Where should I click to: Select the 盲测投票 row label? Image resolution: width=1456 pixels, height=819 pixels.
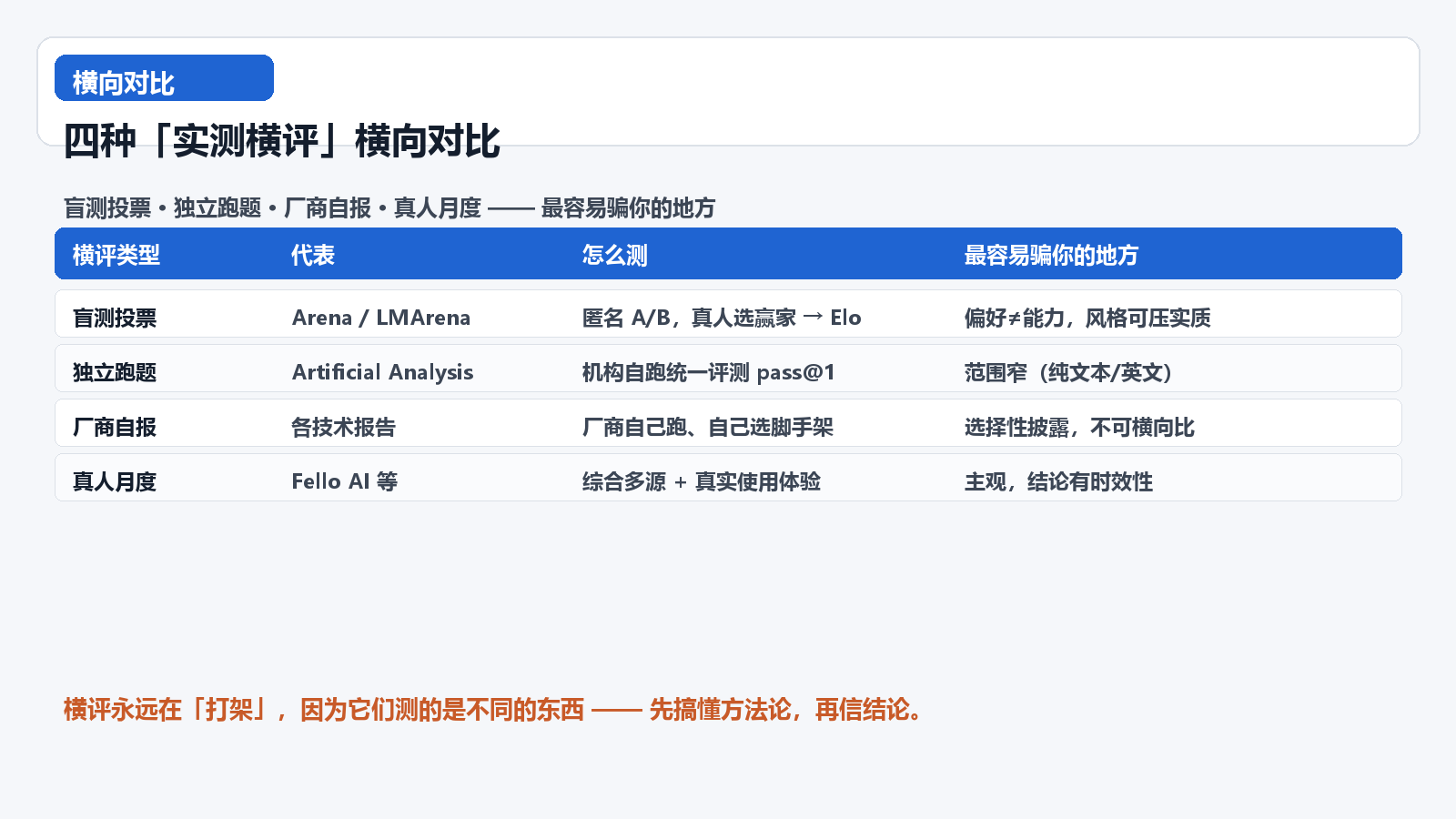pyautogui.click(x=115, y=318)
